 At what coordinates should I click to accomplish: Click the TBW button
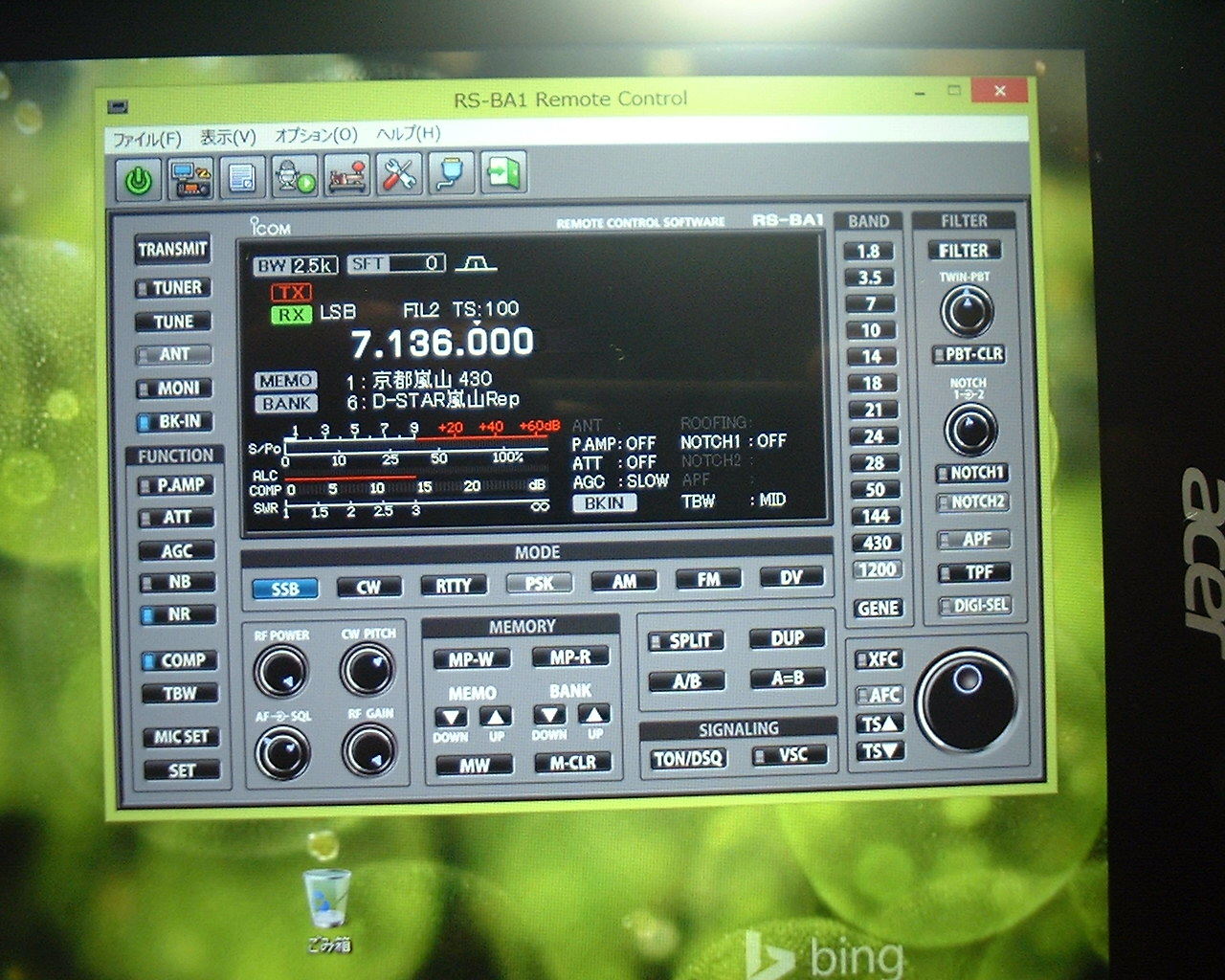tap(179, 693)
